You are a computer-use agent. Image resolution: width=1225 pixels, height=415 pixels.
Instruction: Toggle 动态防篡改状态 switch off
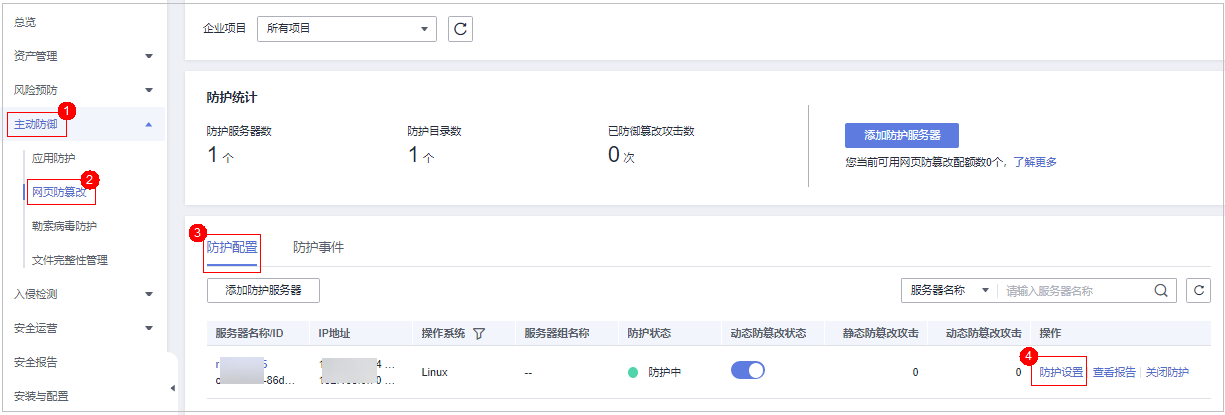tap(748, 371)
